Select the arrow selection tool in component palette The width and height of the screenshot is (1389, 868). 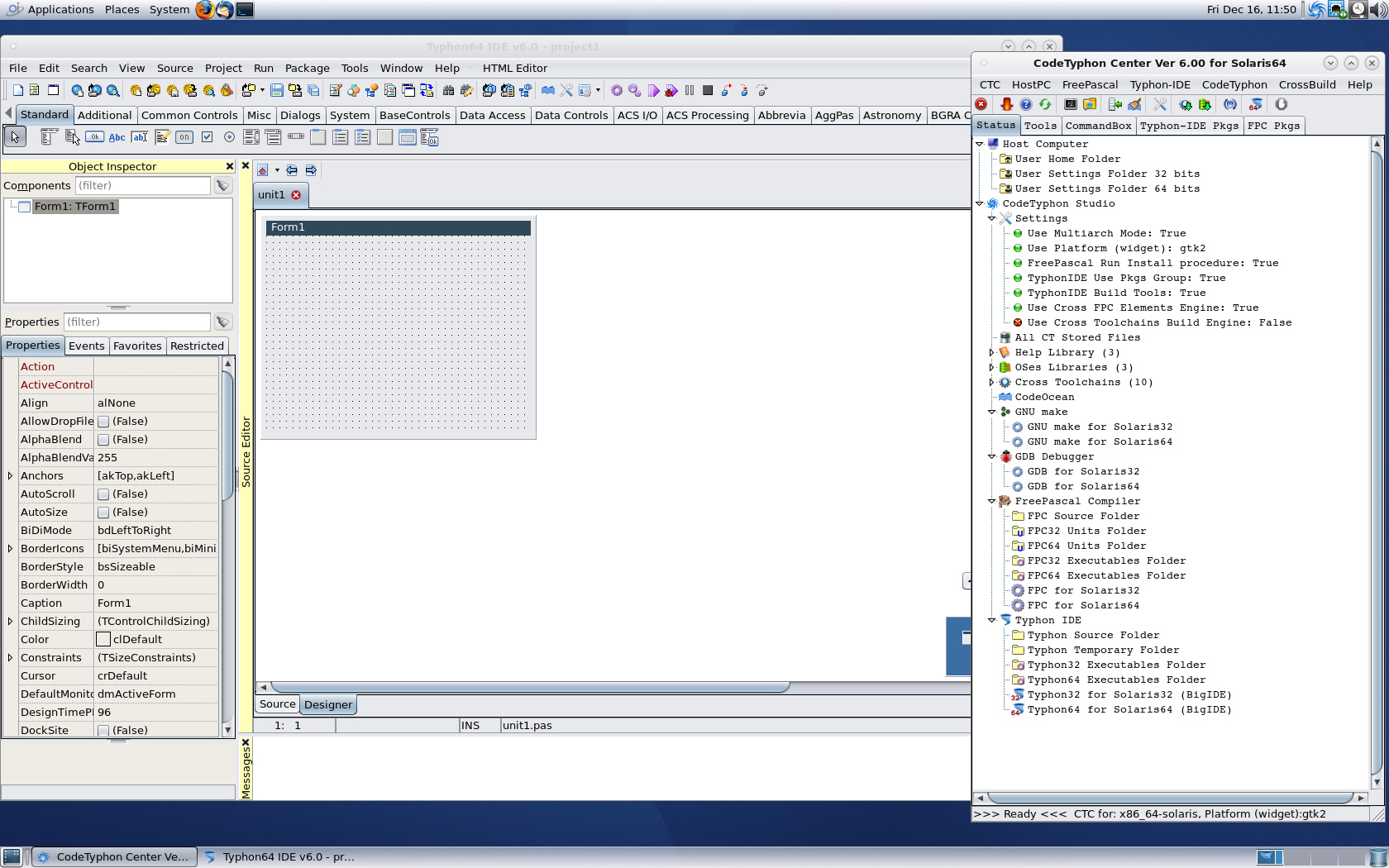tap(15, 137)
